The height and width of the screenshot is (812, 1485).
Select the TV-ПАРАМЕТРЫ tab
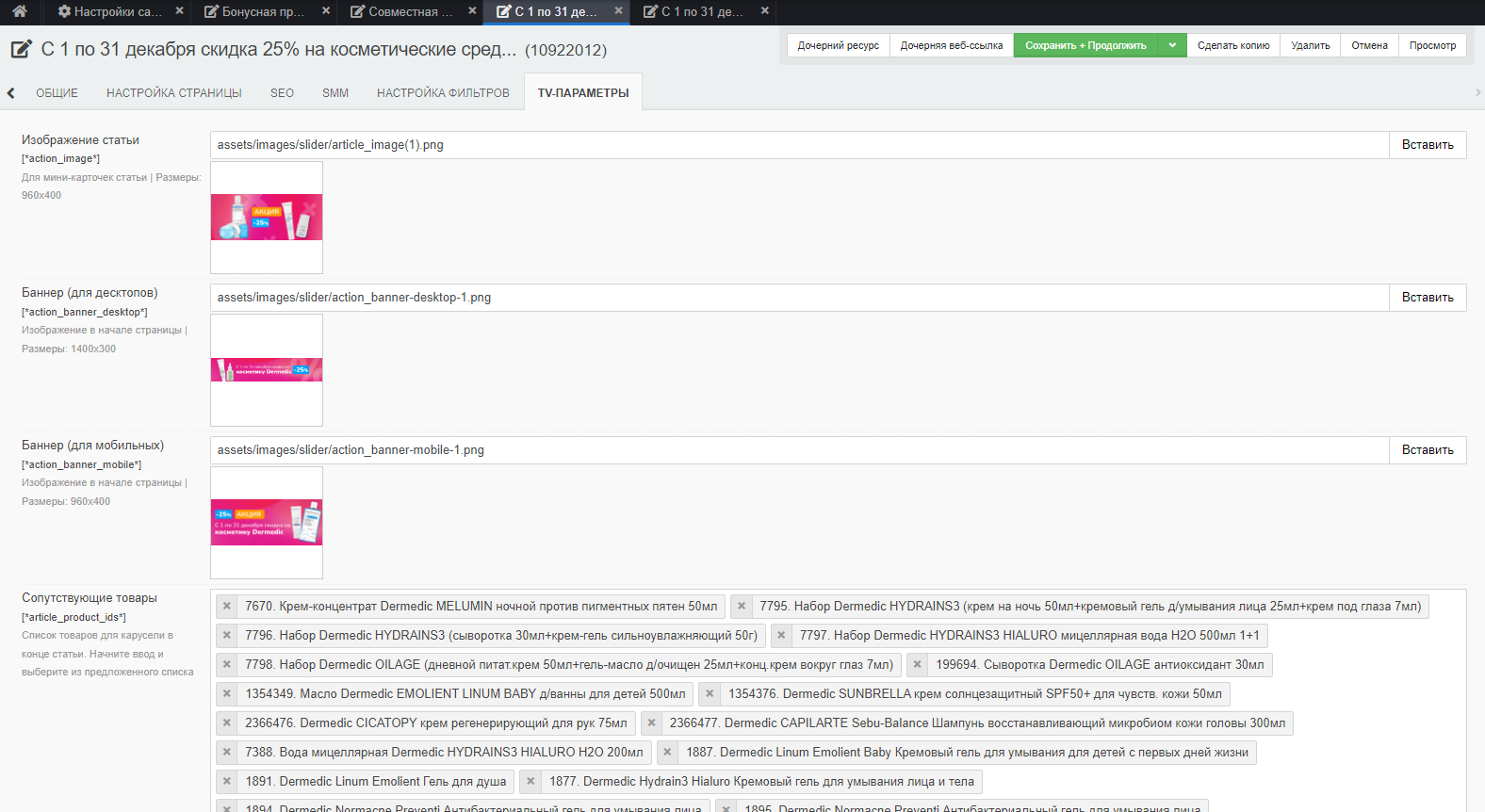point(583,93)
